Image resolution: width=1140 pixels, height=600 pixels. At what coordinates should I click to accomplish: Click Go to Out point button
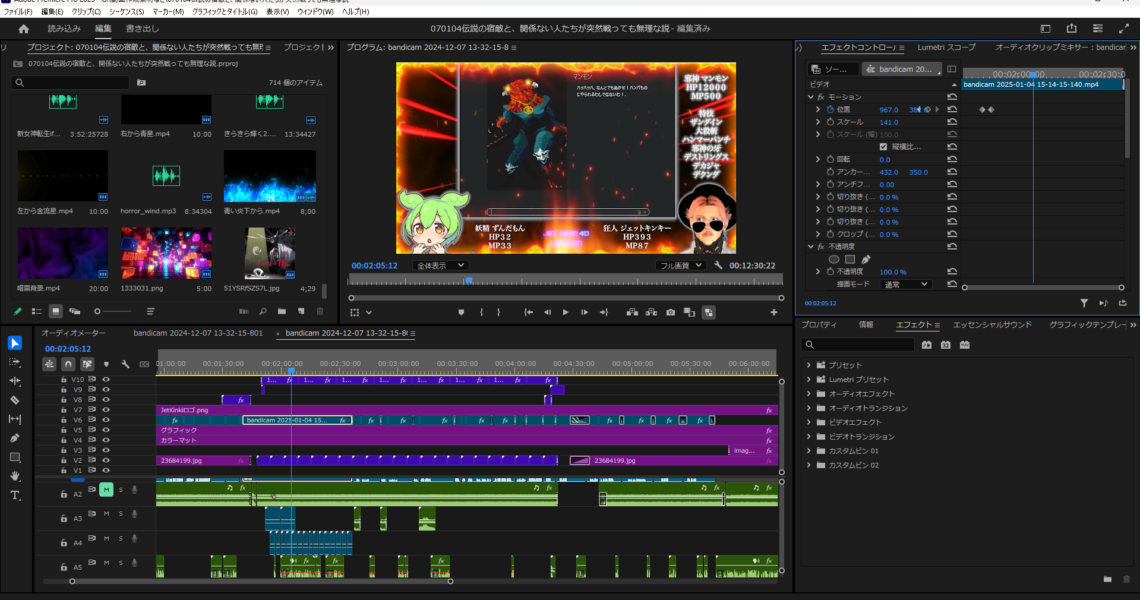[x=603, y=312]
